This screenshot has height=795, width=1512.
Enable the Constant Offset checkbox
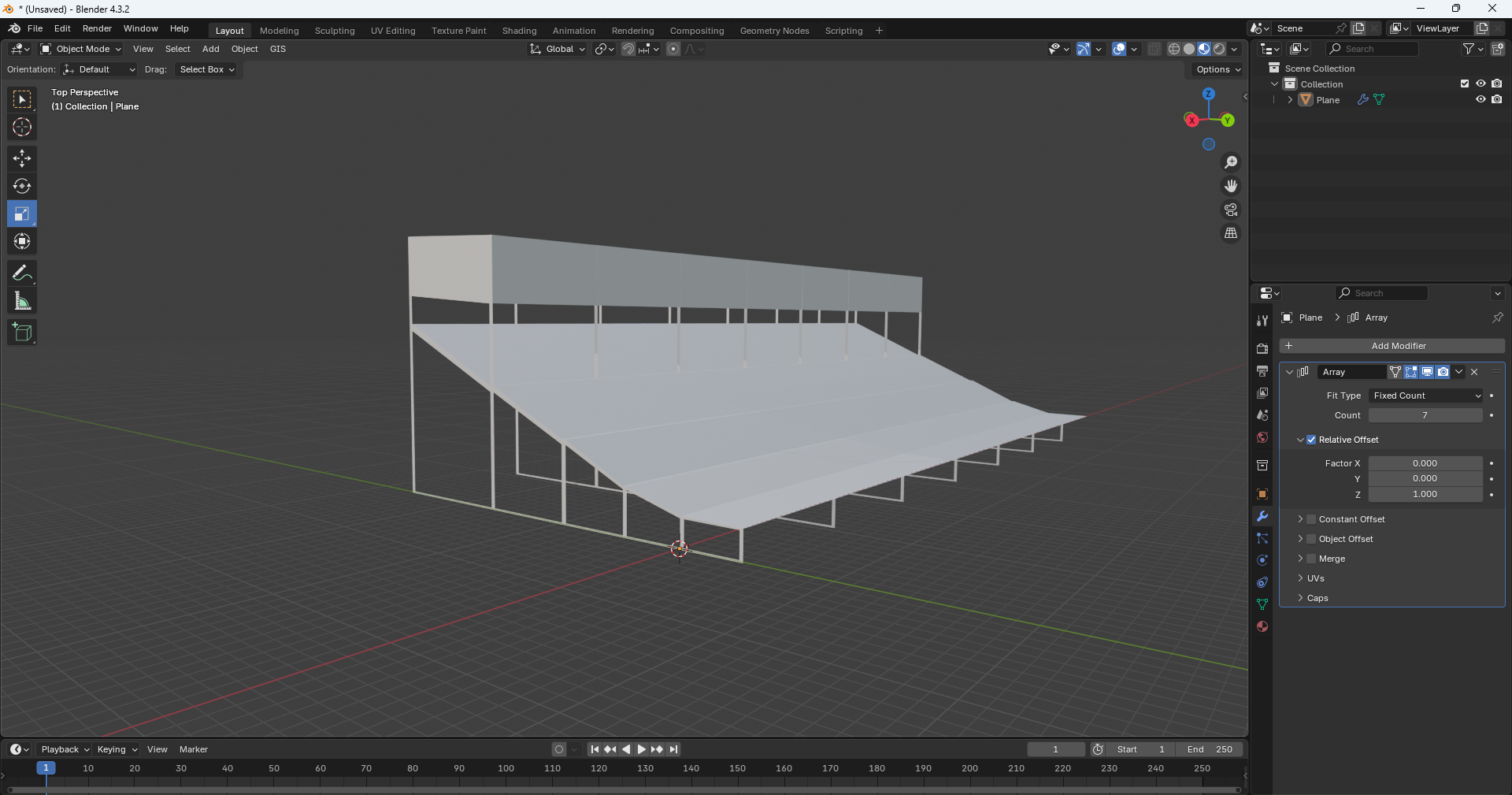[1311, 519]
